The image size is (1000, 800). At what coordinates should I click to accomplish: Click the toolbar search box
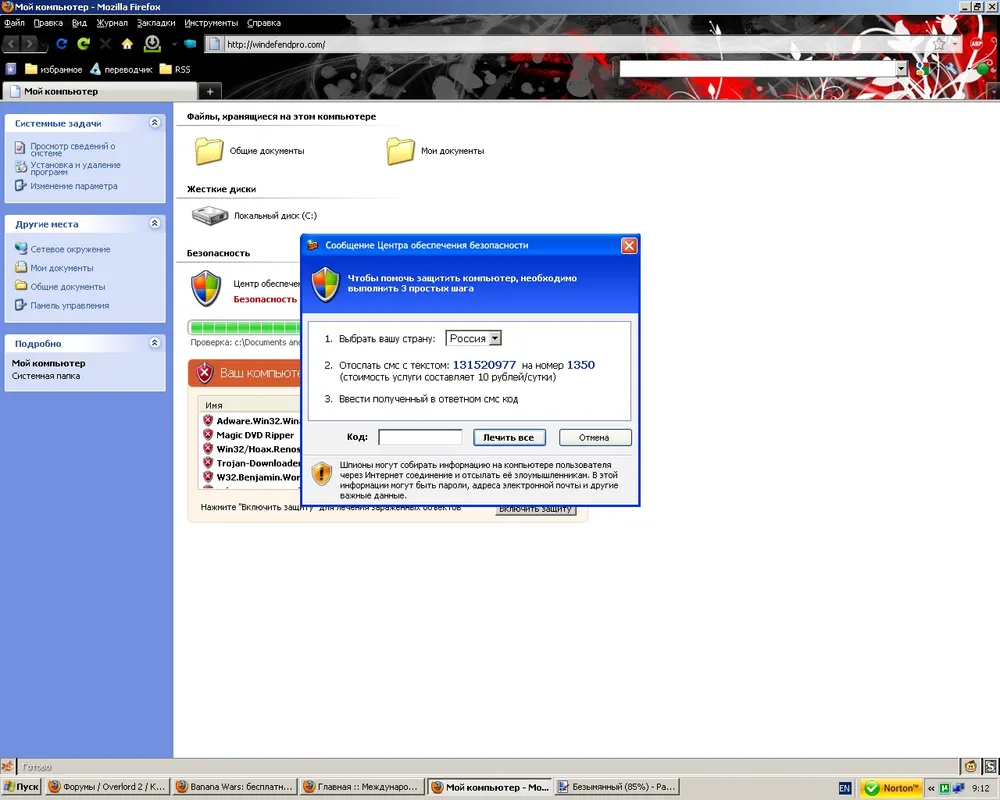757,68
